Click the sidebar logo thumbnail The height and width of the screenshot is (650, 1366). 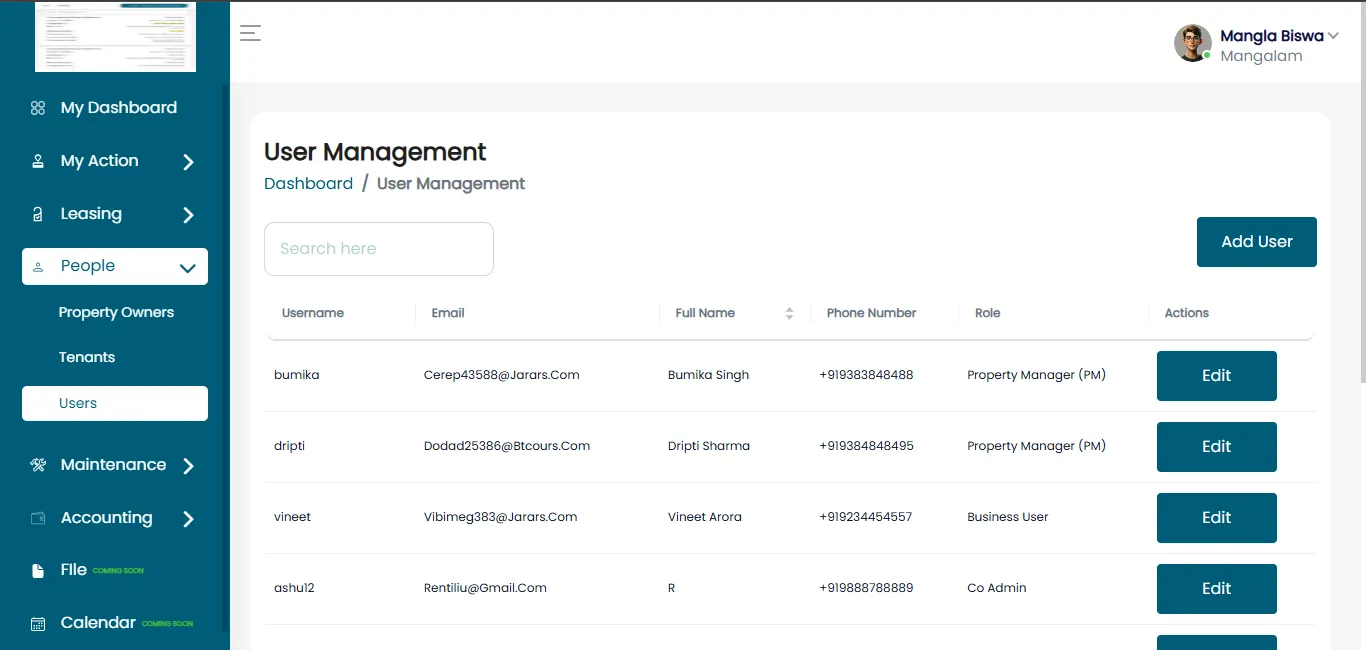pos(115,37)
